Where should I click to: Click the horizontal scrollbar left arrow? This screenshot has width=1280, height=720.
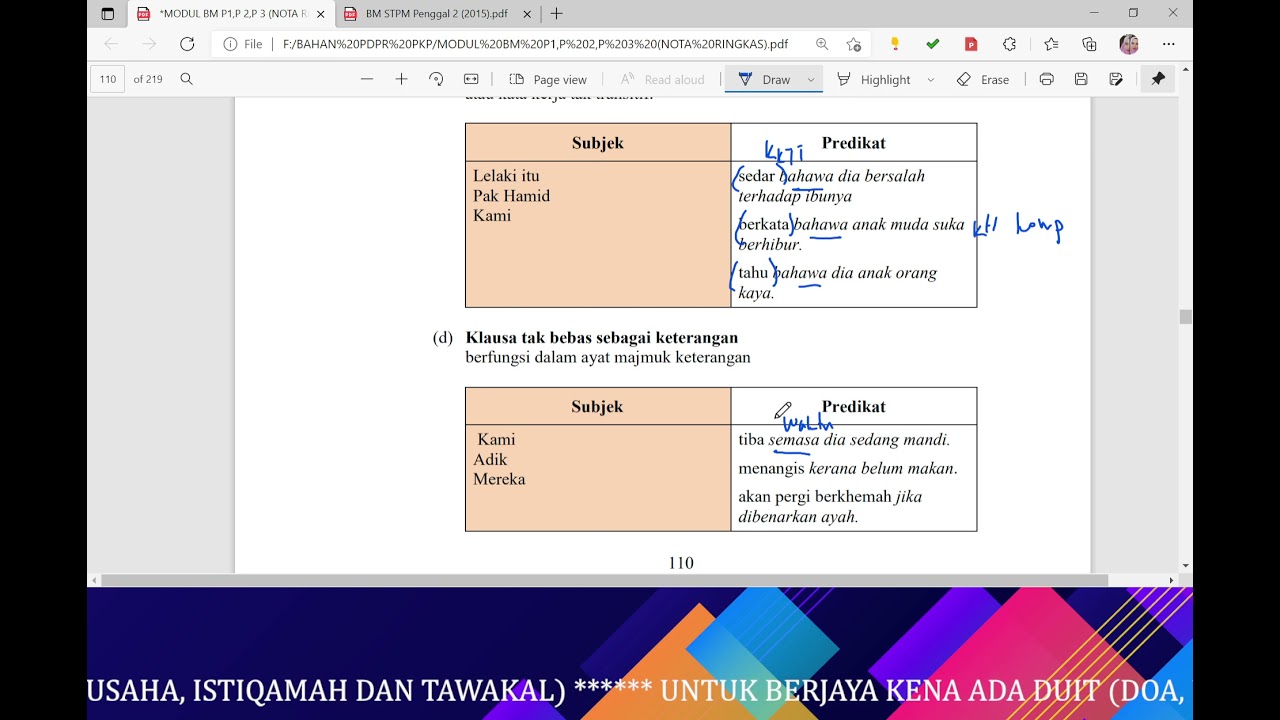click(94, 580)
